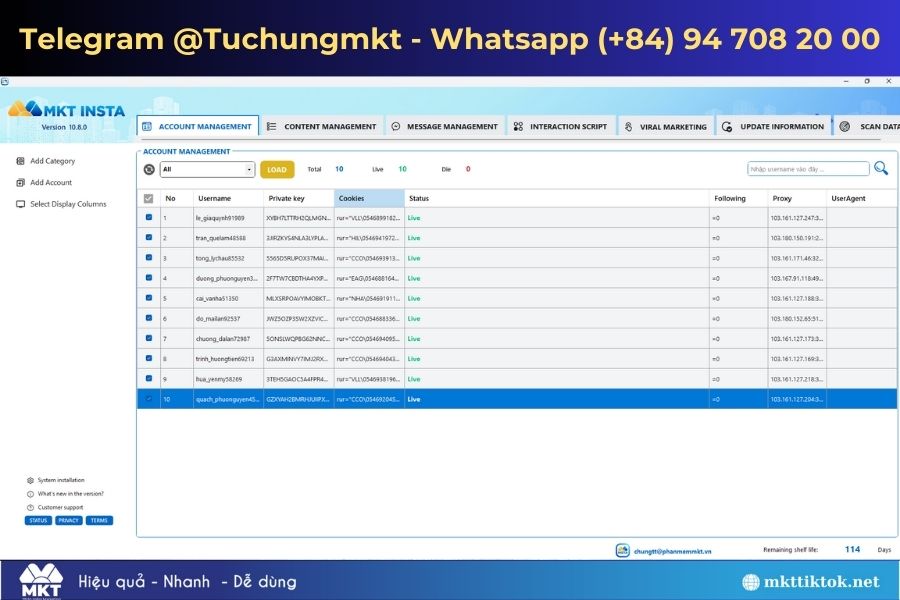The height and width of the screenshot is (600, 900).
Task: Click the magnifier search icon beside username field
Action: [880, 168]
